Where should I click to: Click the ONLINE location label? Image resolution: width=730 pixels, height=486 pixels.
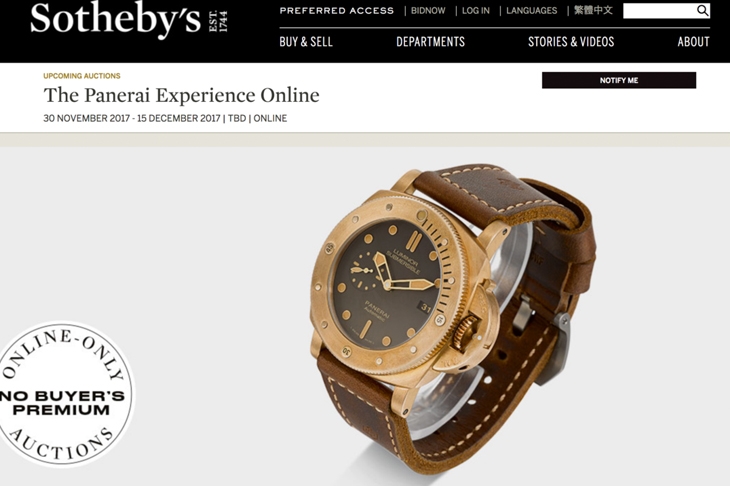[270, 118]
